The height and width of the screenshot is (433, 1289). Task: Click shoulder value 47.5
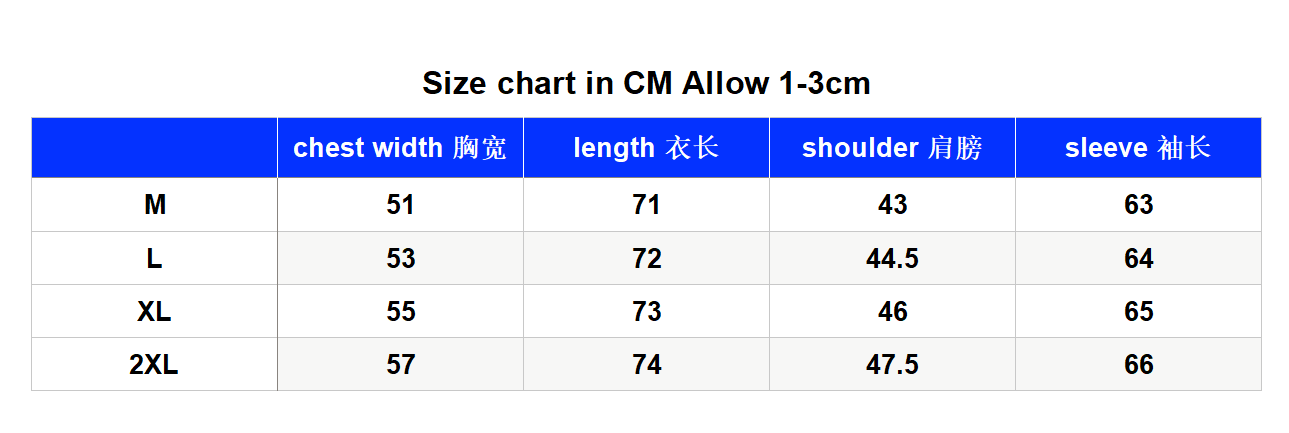point(892,364)
